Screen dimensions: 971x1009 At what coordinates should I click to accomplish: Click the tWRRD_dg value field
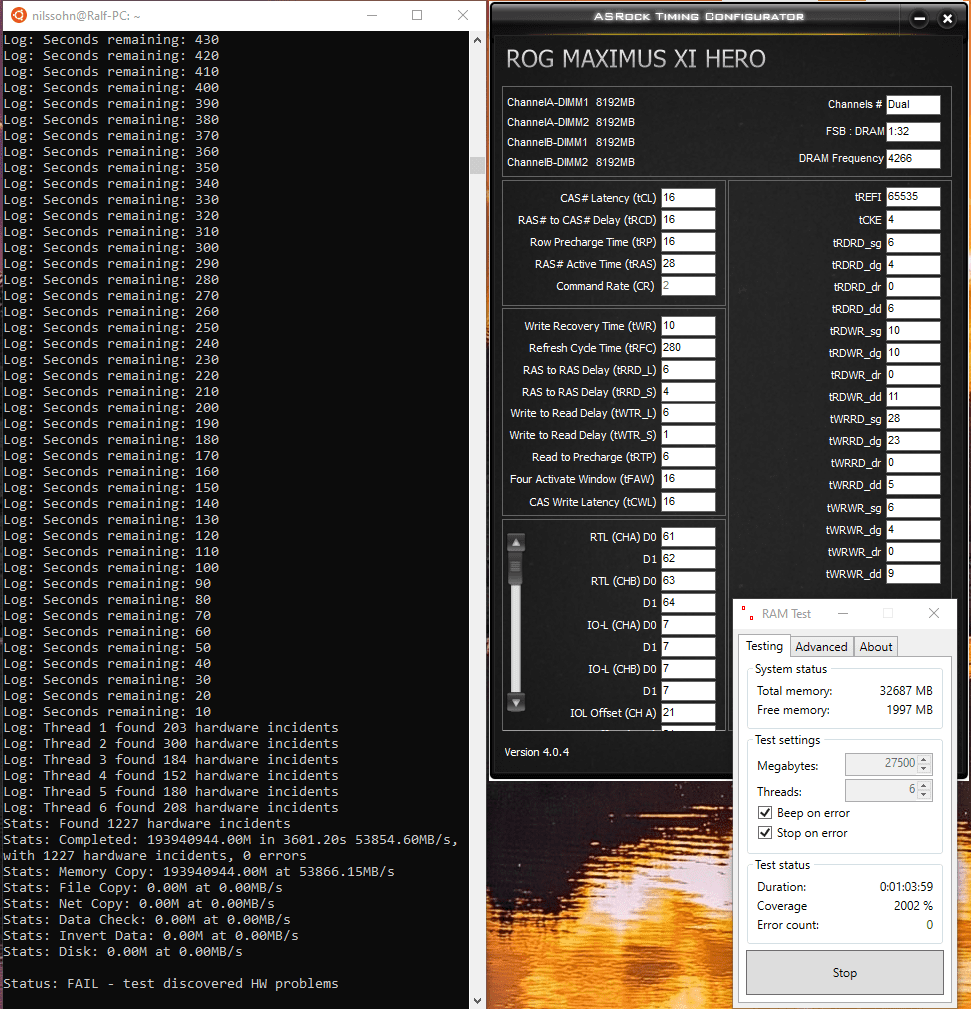coord(913,440)
